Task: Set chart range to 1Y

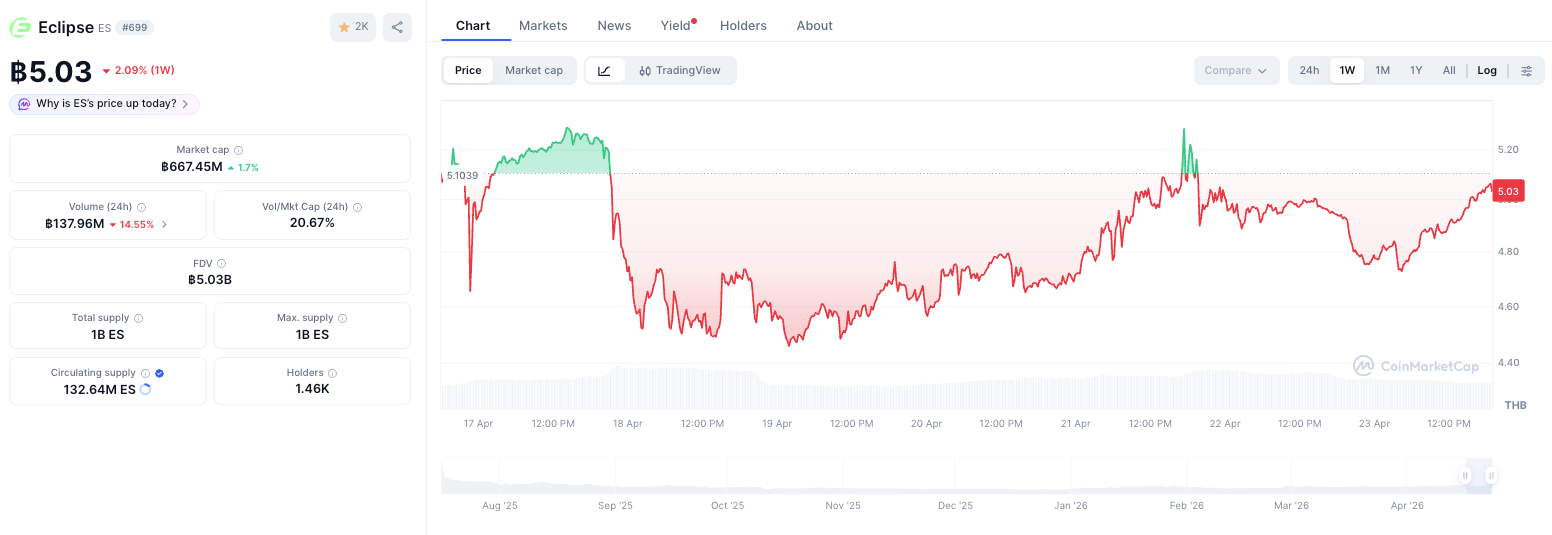Action: tap(1416, 70)
